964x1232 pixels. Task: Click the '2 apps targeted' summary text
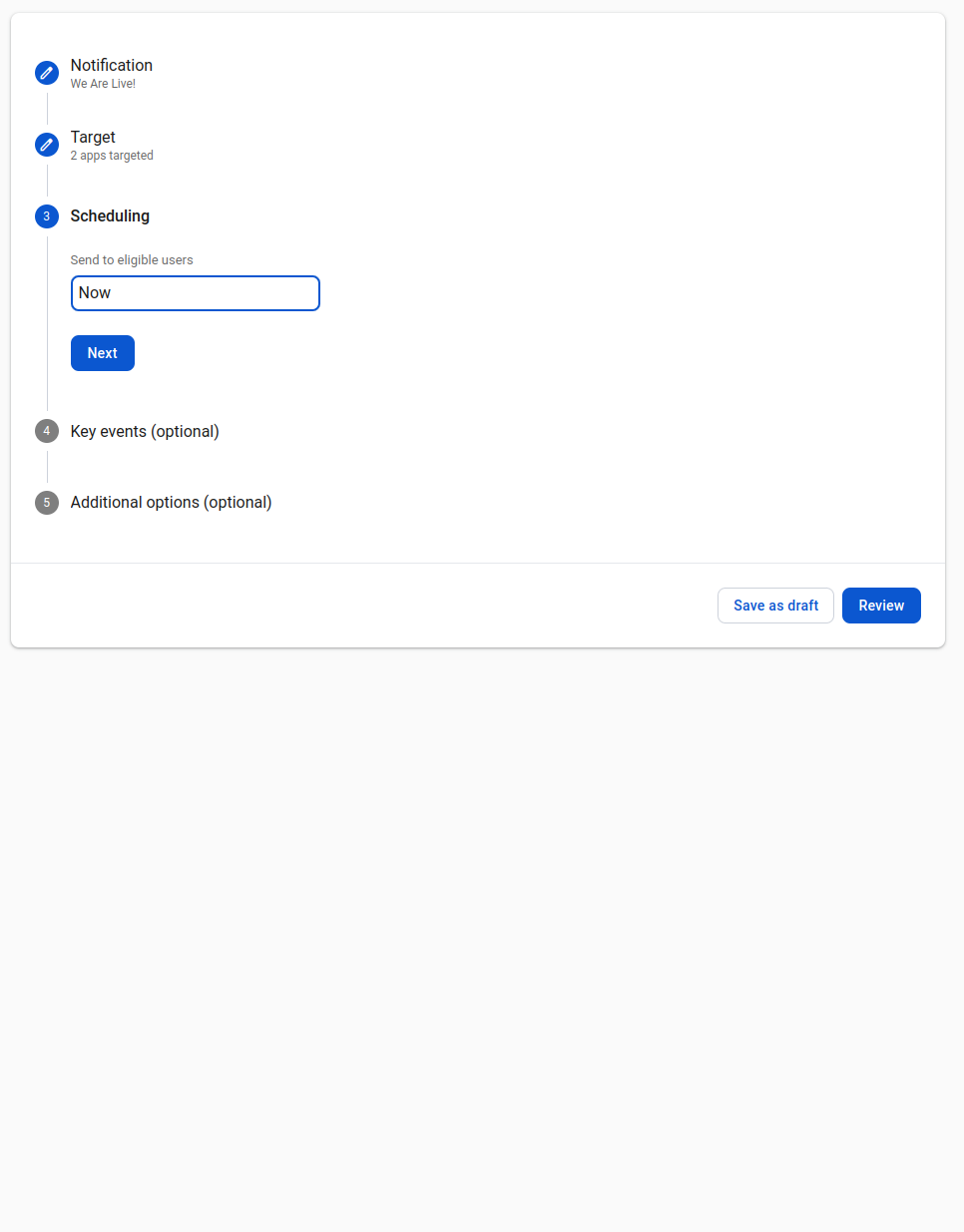112,156
